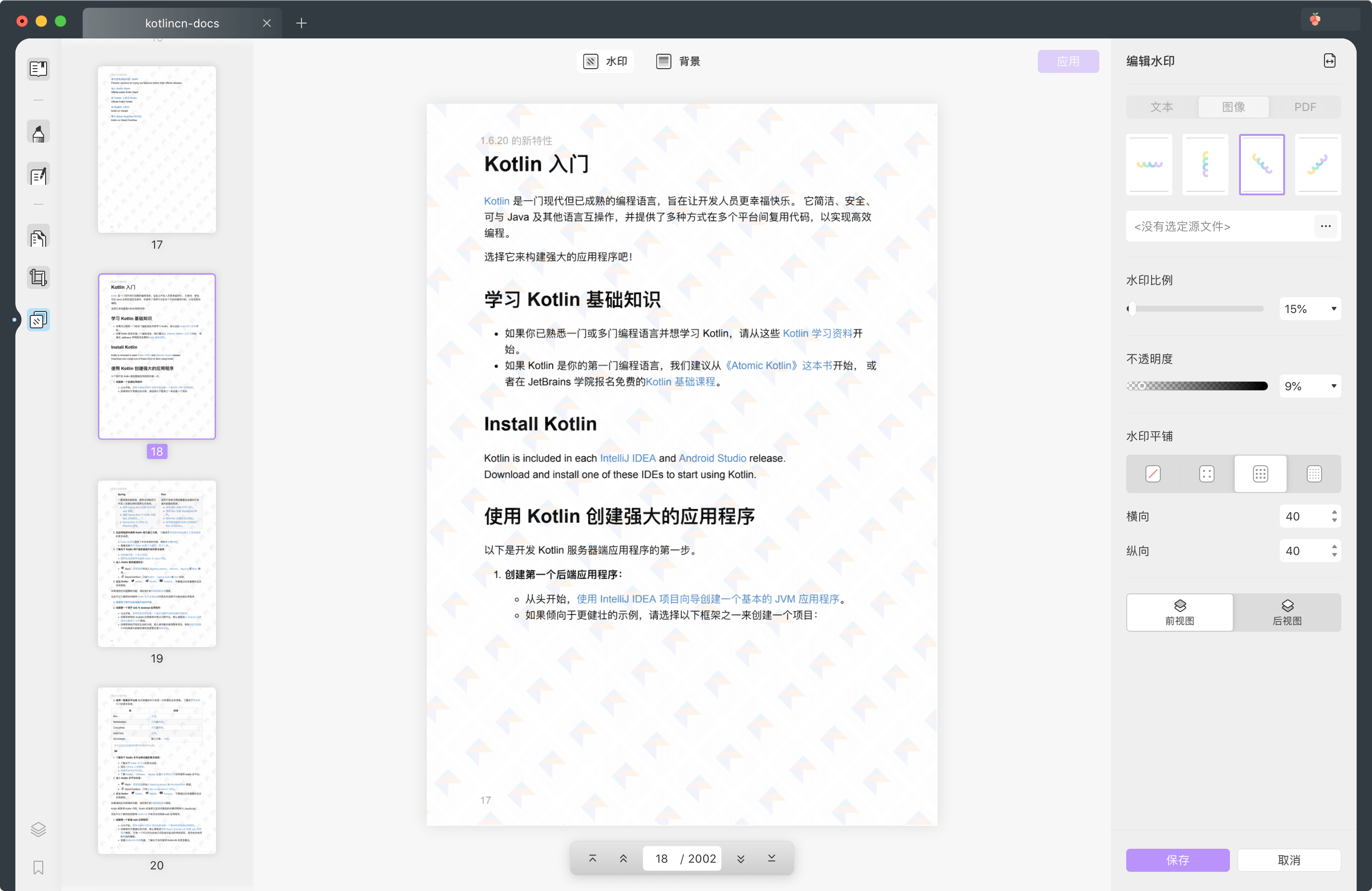Select the crop tool in the sidebar
Screen dimensions: 1372x891
[38, 277]
